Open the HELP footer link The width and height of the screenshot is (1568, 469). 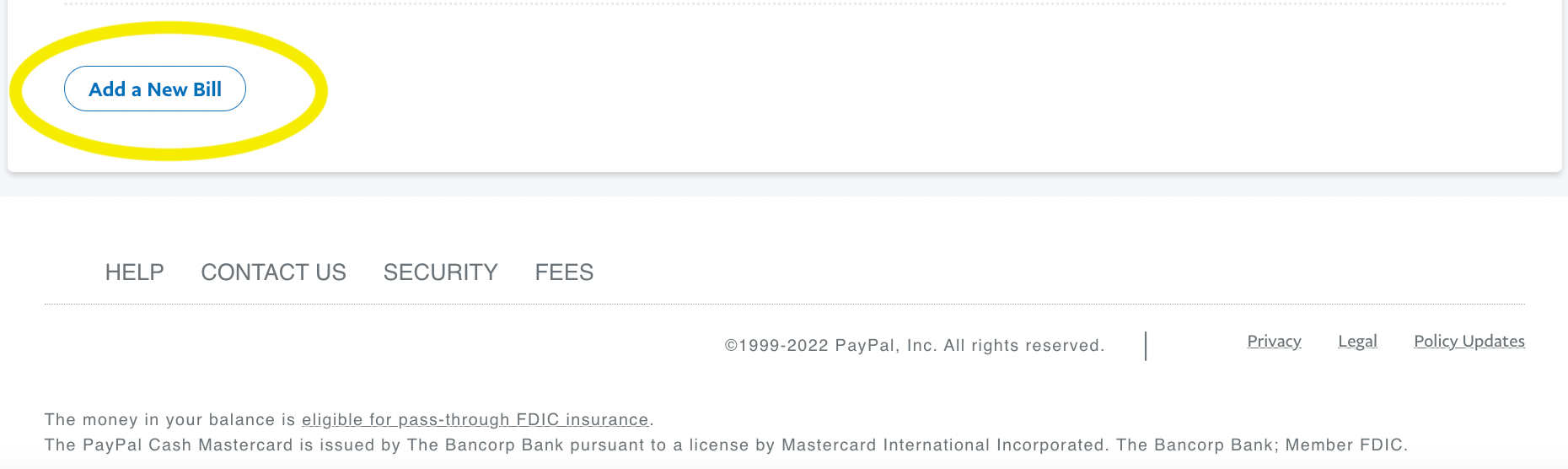point(134,272)
